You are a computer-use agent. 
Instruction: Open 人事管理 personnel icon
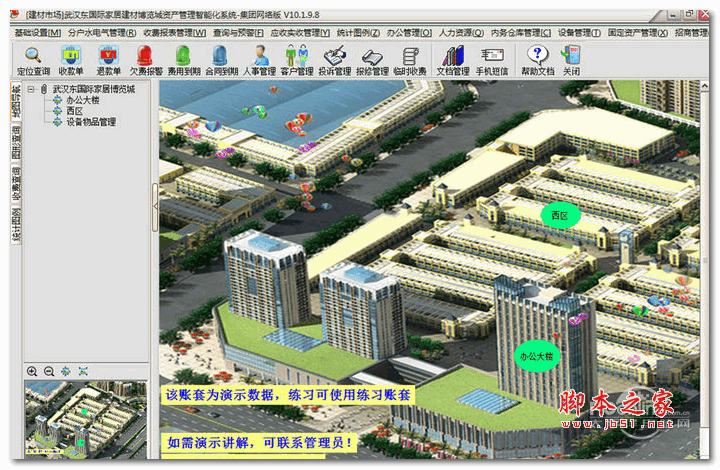coord(259,60)
